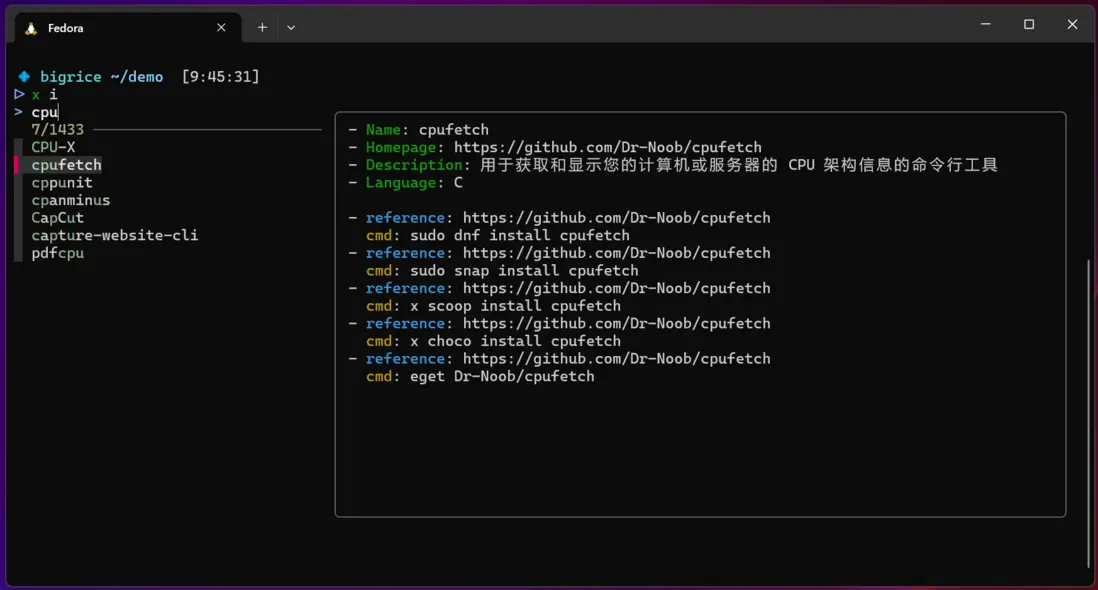Click the terminal vertical scrollbar thumb
The image size is (1098, 590).
1089,410
